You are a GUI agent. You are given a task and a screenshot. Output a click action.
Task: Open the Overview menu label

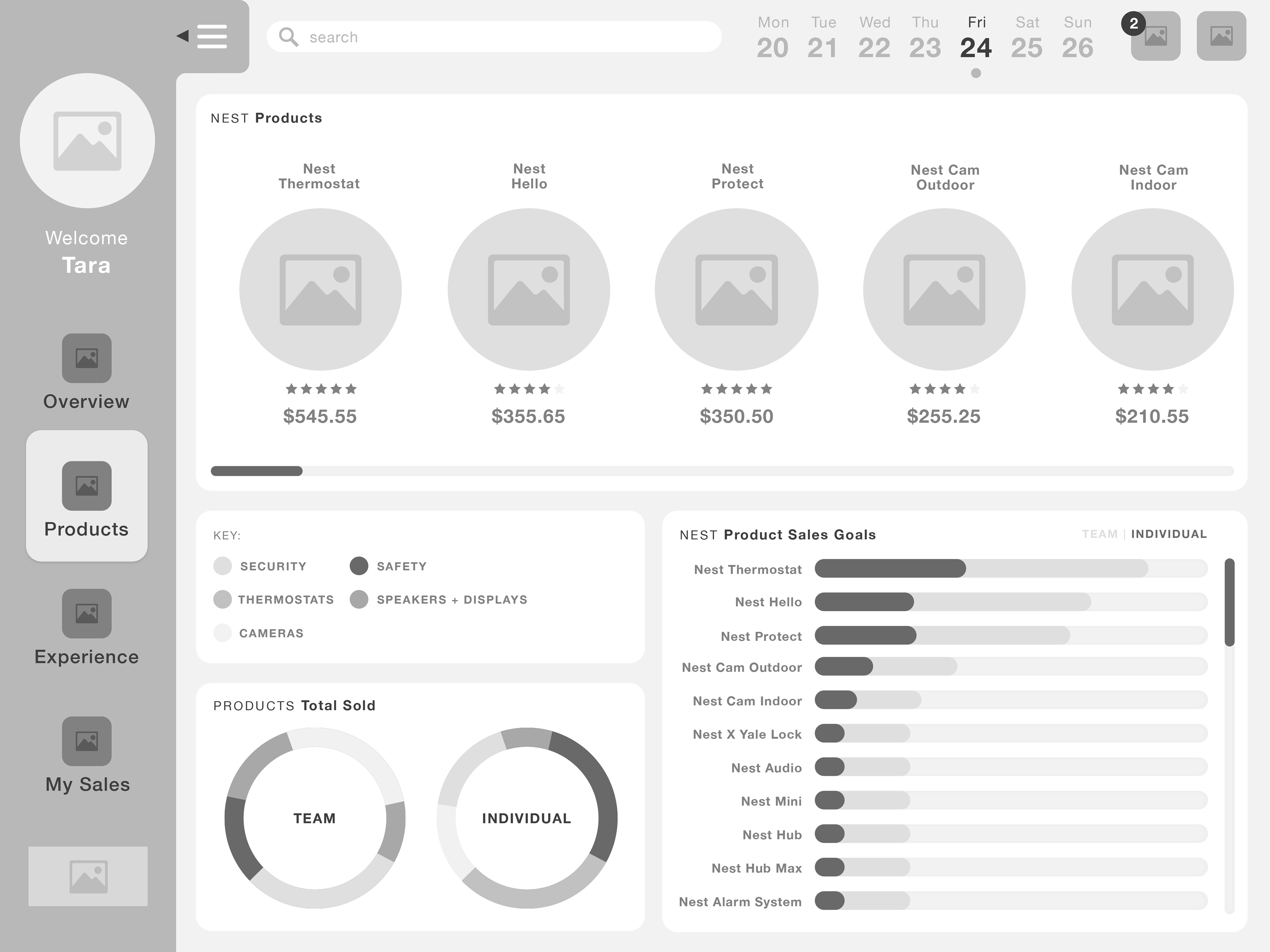[x=87, y=402]
